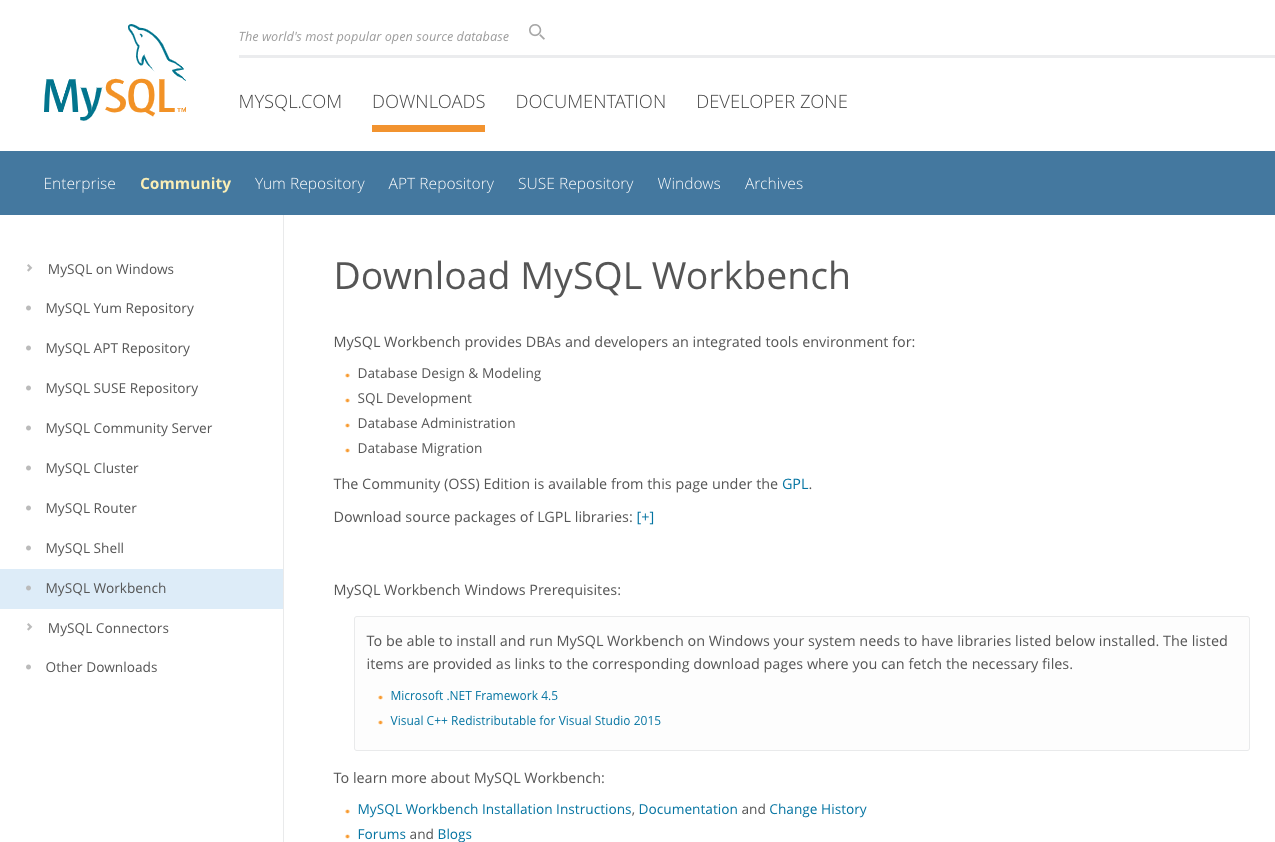Viewport: 1275px width, 842px height.
Task: Click the Database Migration bullet text
Action: tap(420, 448)
